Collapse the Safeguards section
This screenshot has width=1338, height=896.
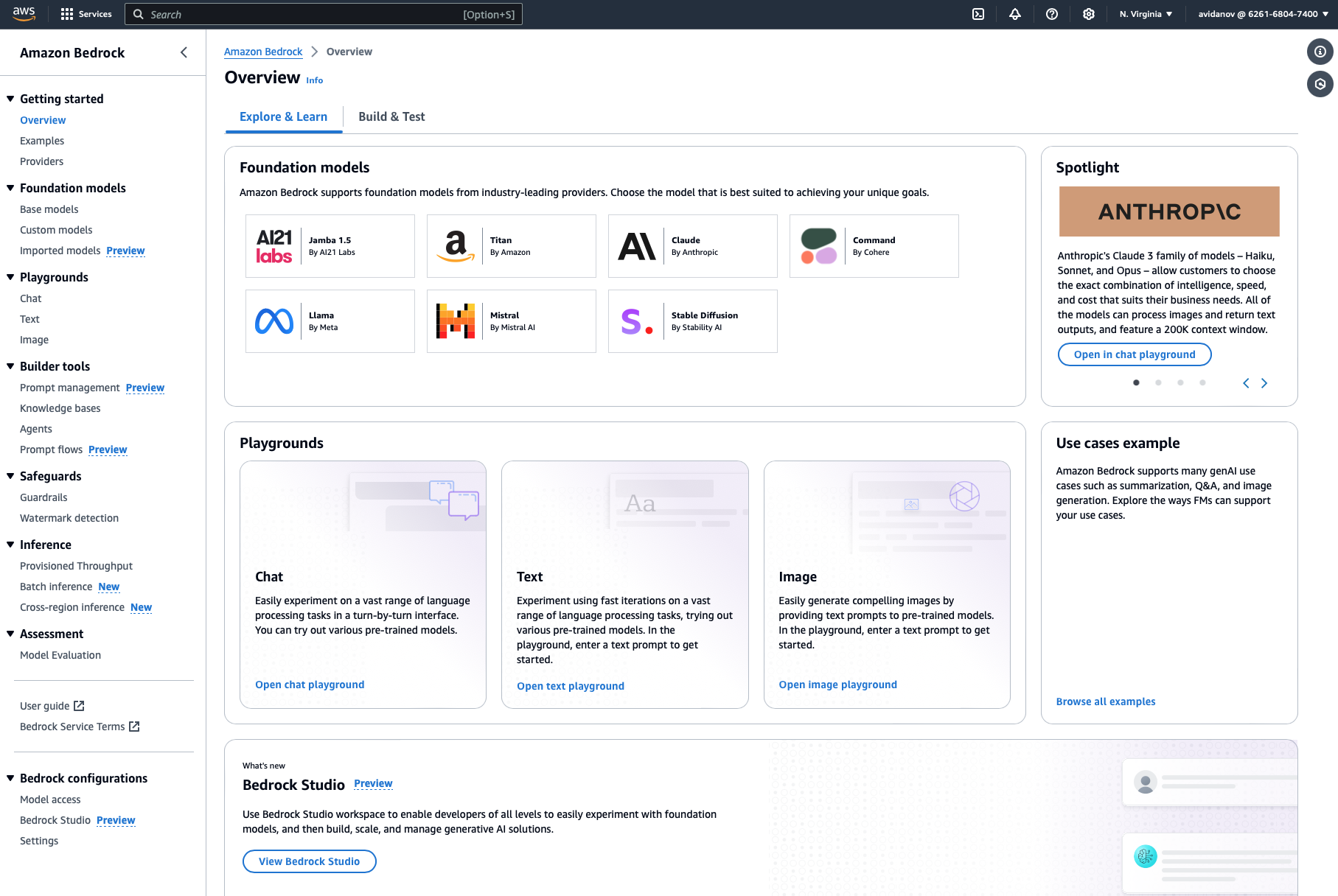point(10,476)
